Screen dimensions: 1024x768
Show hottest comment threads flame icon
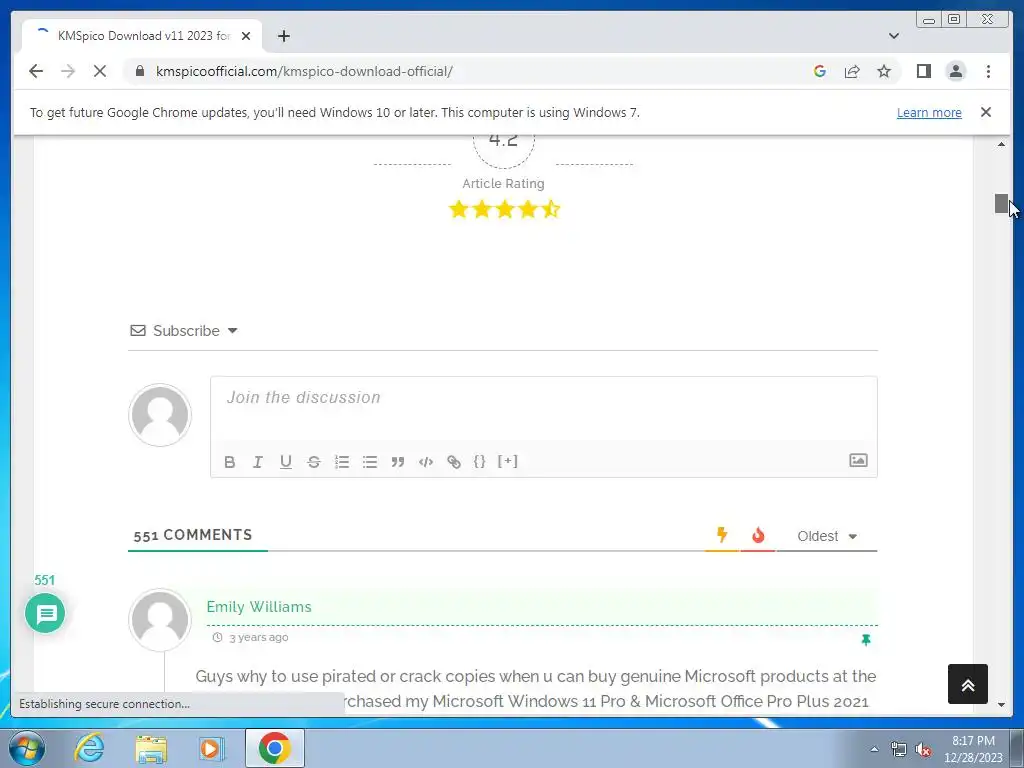758,536
